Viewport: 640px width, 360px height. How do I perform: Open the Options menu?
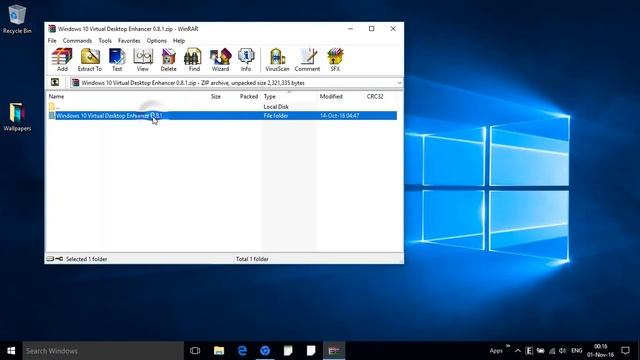pyautogui.click(x=157, y=41)
